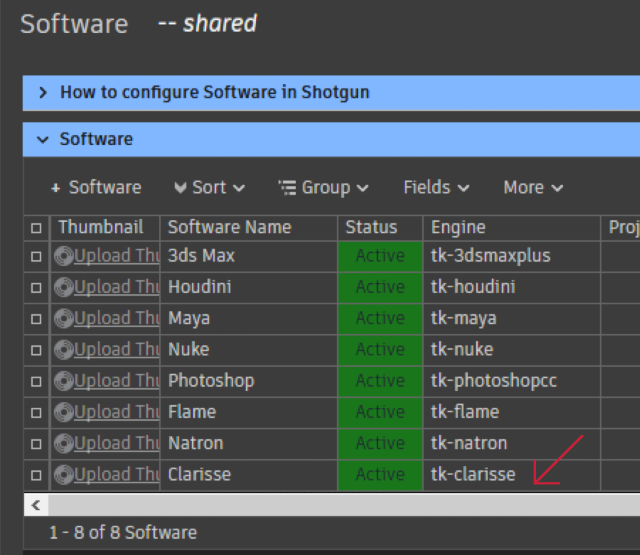Open the Sort dropdown
The image size is (640, 555).
pos(209,188)
